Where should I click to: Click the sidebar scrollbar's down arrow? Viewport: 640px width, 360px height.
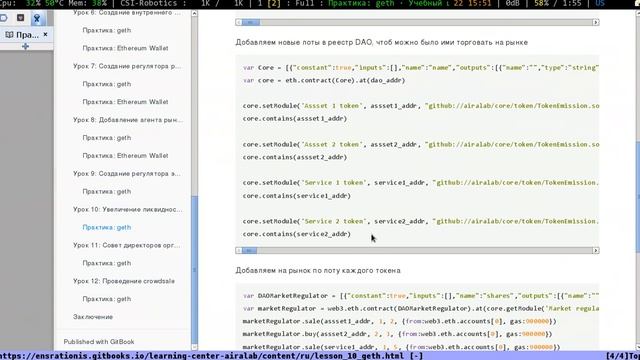pyautogui.click(x=194, y=347)
